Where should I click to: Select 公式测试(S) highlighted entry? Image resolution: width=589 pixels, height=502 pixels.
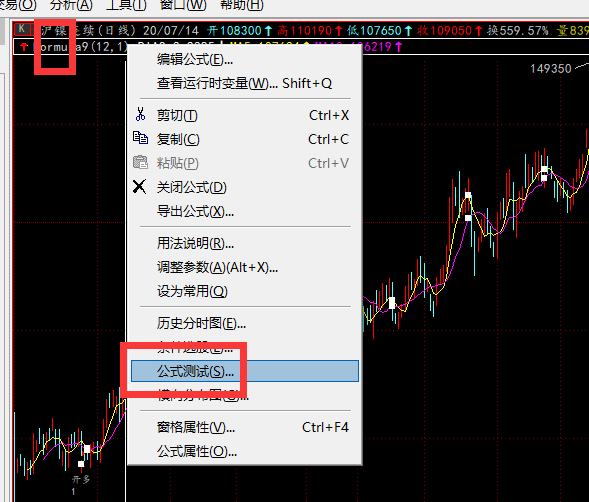coord(245,371)
